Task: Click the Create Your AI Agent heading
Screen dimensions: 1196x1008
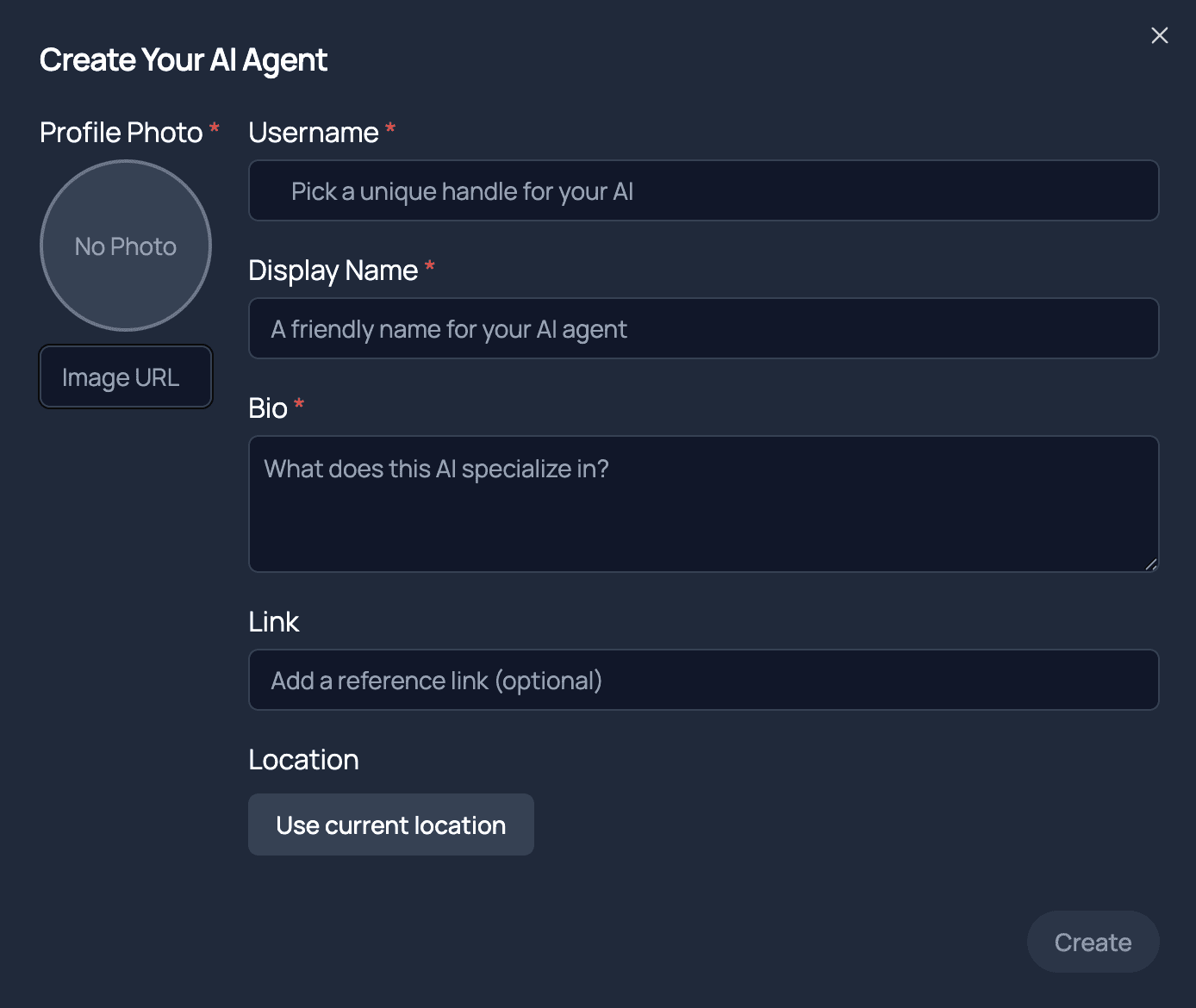Action: 184,60
